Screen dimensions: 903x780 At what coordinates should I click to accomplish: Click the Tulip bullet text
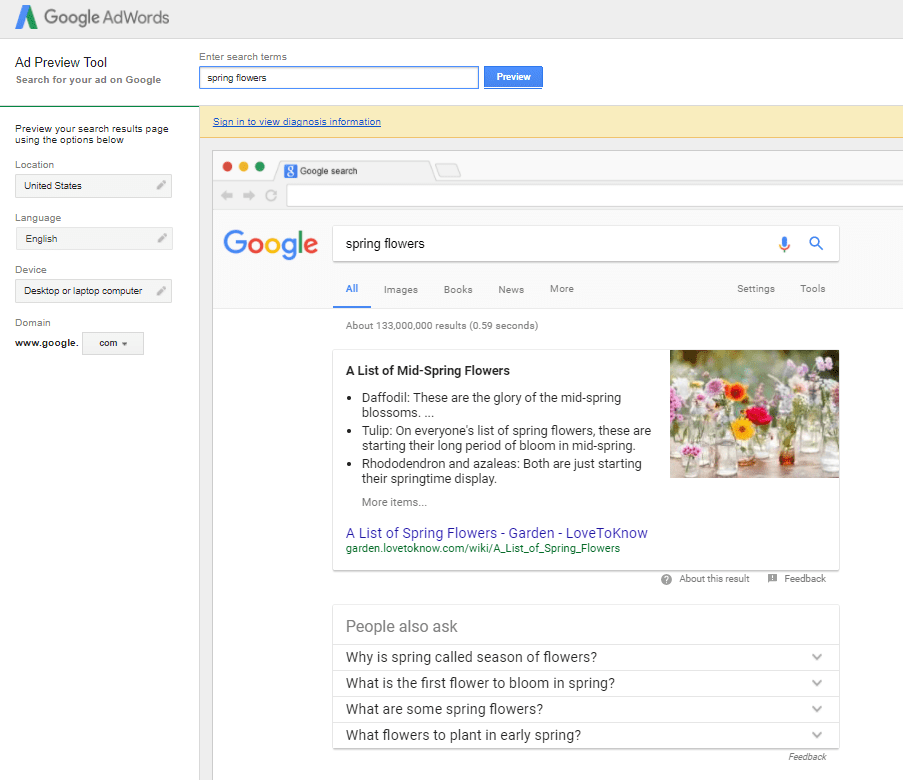tap(506, 438)
